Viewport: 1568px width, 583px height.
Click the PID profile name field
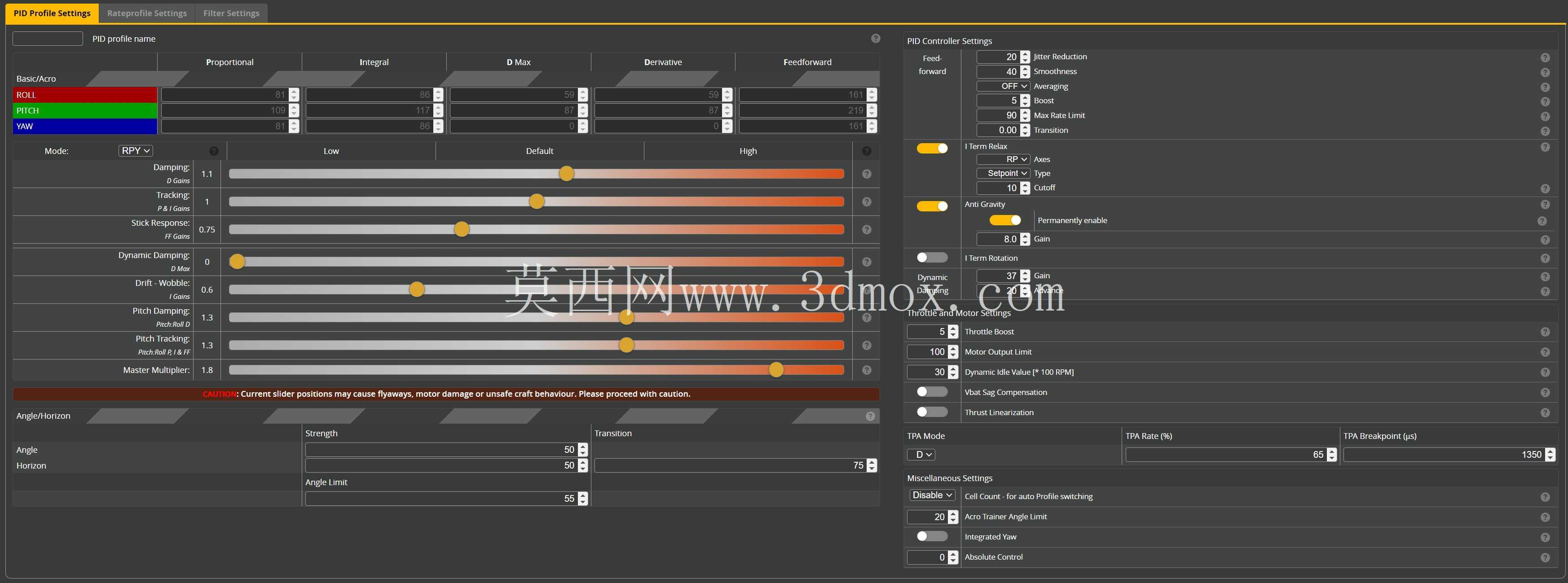coord(48,38)
